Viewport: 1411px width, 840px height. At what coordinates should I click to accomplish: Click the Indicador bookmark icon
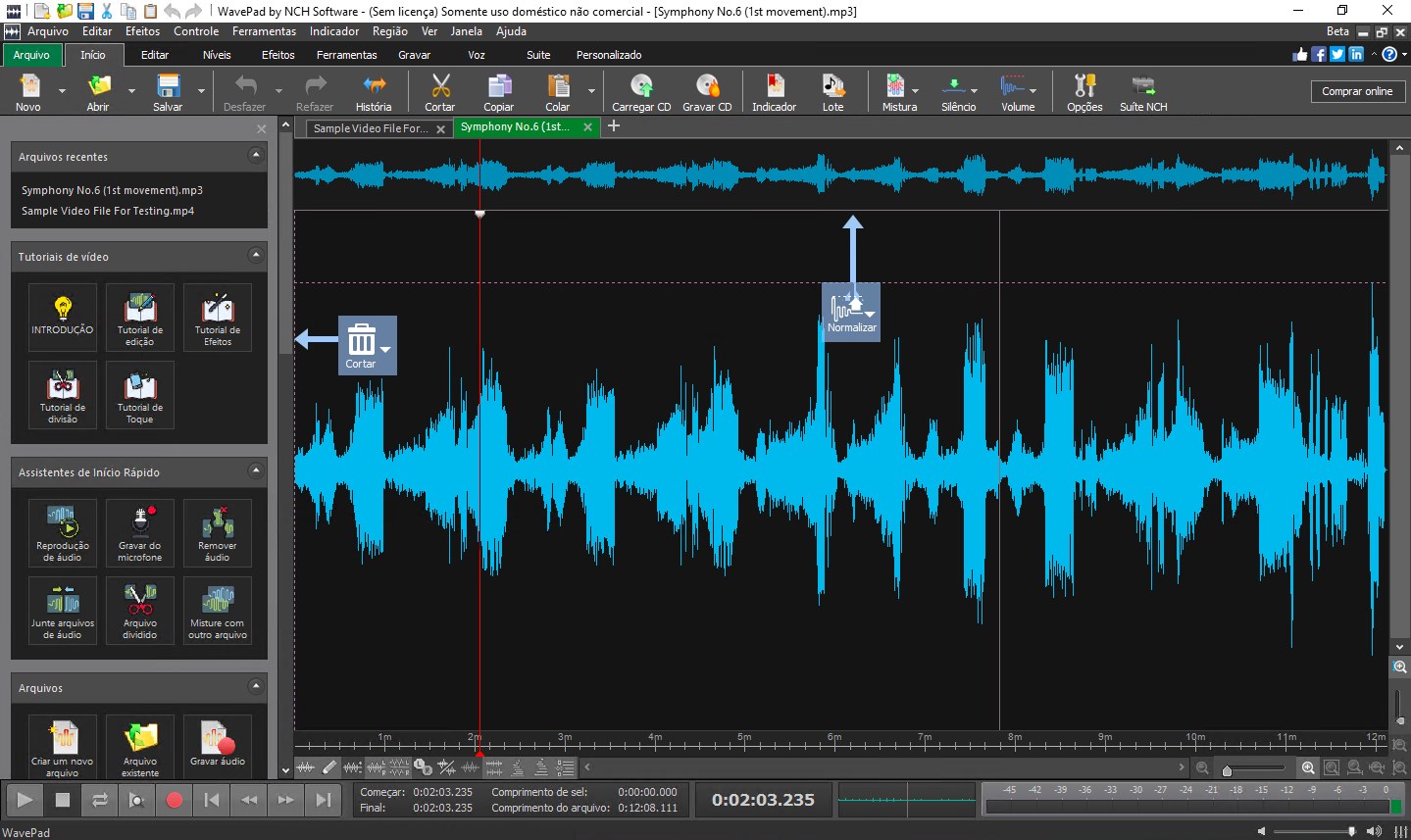(x=774, y=91)
